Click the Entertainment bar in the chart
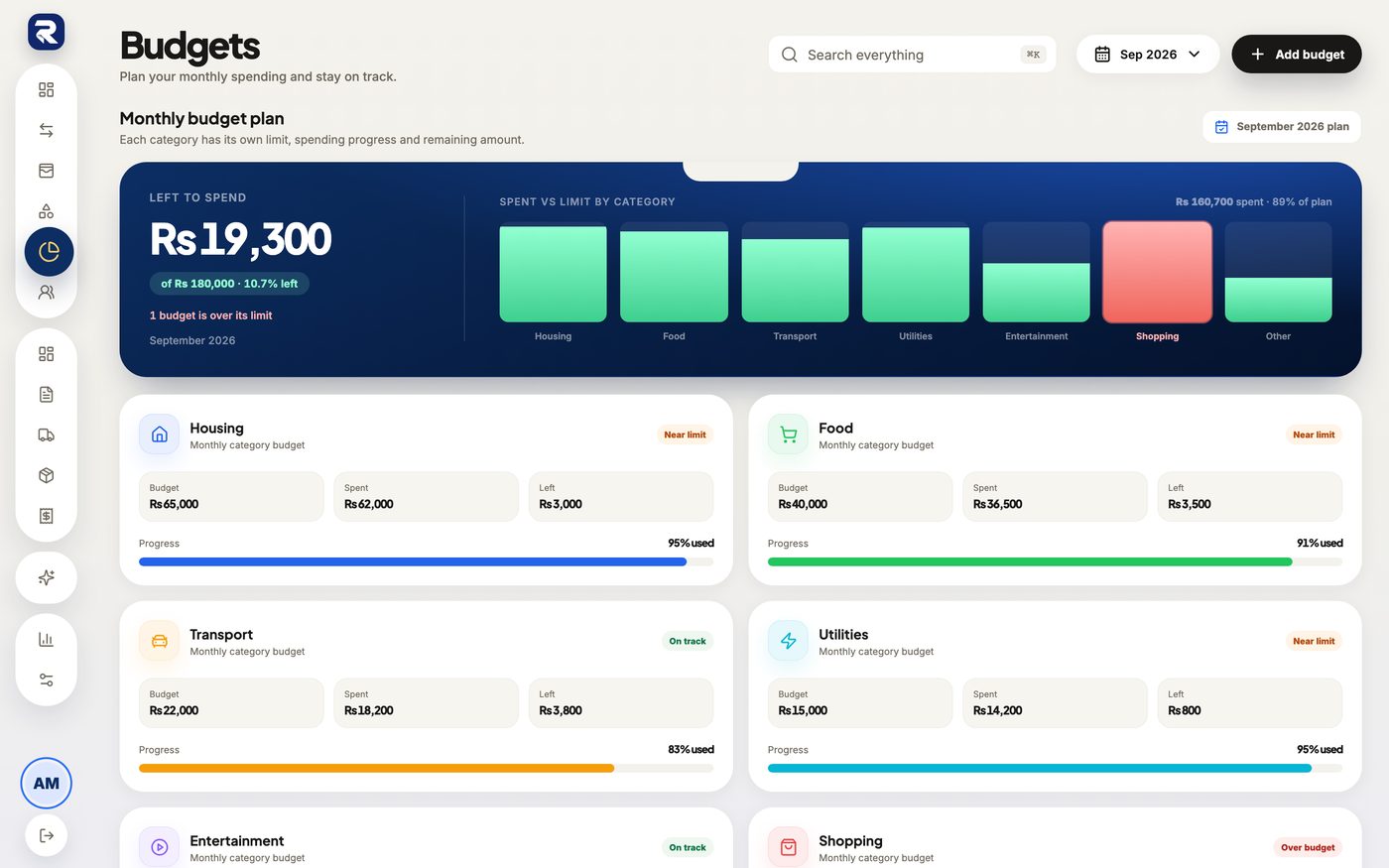The width and height of the screenshot is (1389, 868). coord(1036,293)
